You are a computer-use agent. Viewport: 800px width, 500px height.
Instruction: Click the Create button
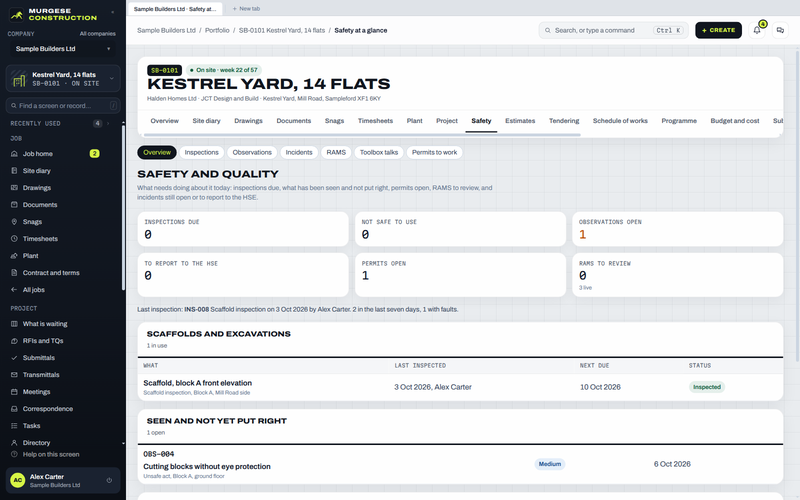pyautogui.click(x=718, y=30)
